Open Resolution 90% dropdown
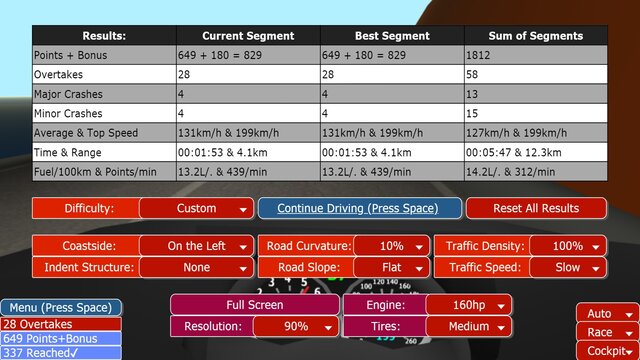The height and width of the screenshot is (360, 640). 296,327
